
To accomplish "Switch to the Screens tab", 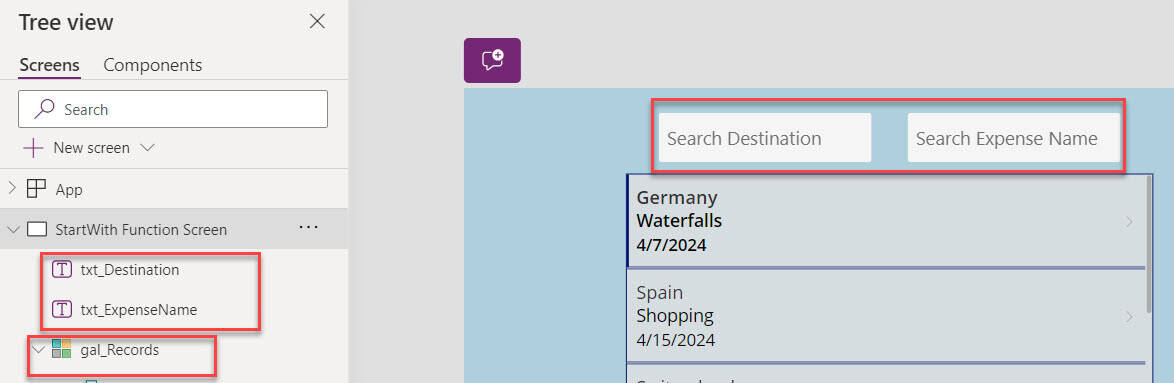I will [49, 65].
